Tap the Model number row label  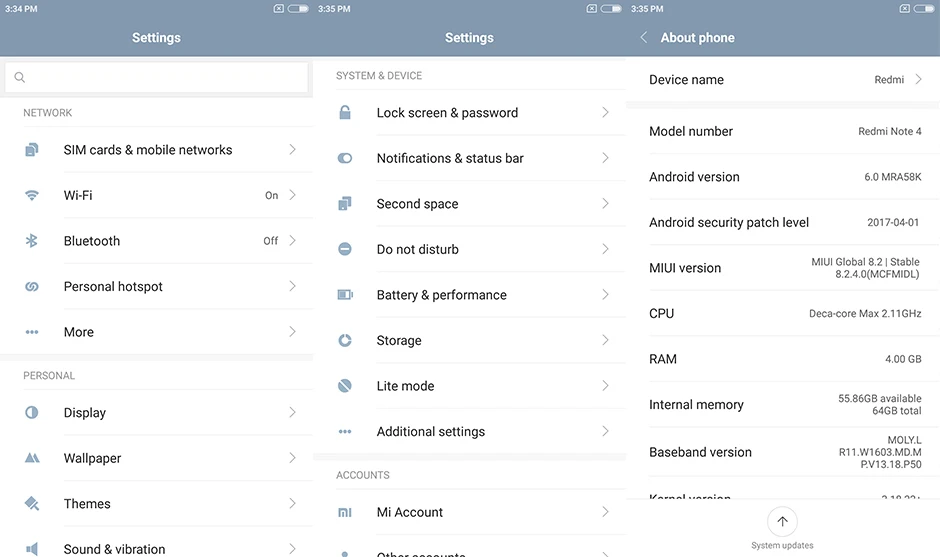[691, 131]
